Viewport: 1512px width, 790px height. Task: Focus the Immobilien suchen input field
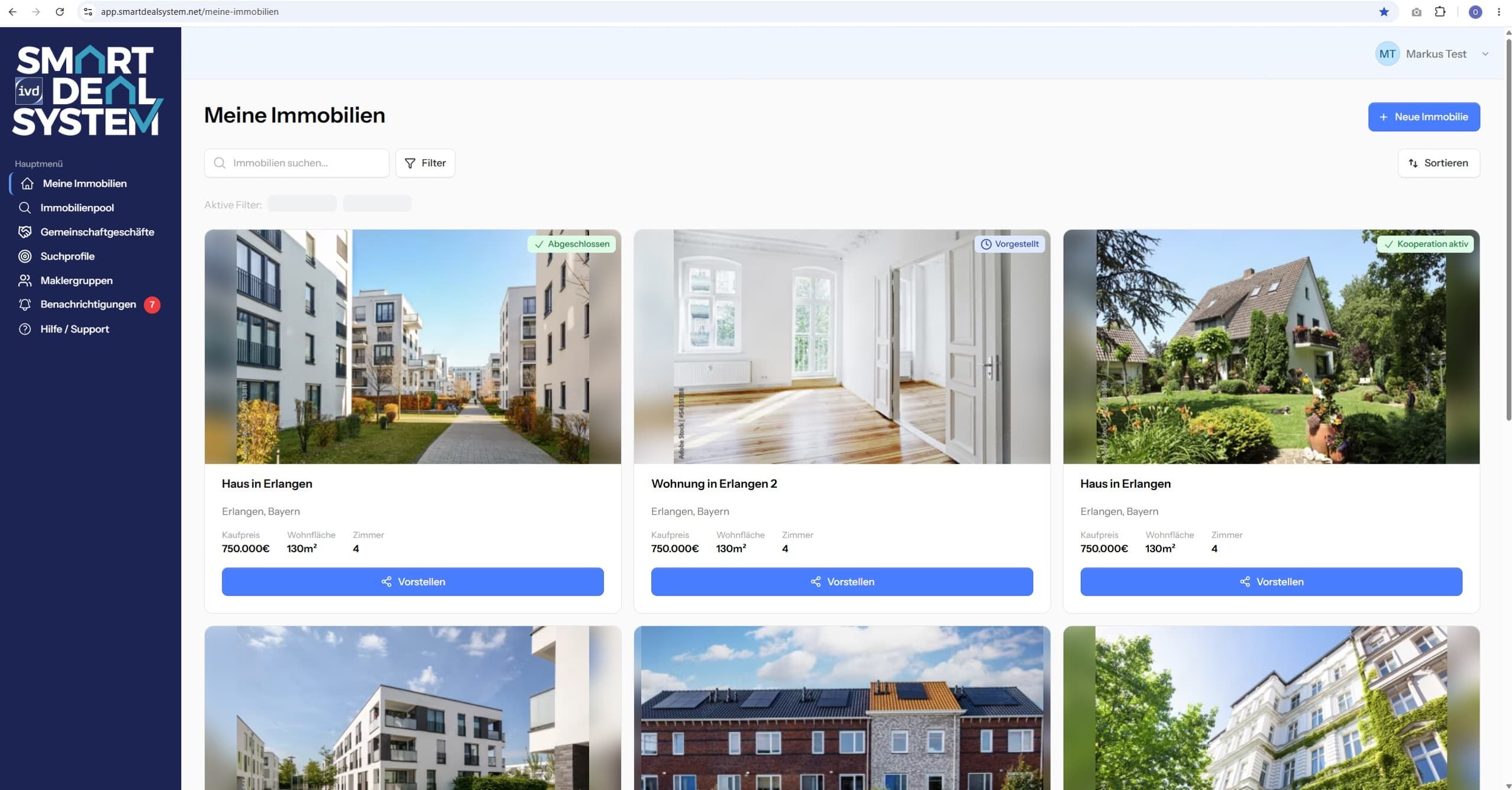tap(296, 163)
